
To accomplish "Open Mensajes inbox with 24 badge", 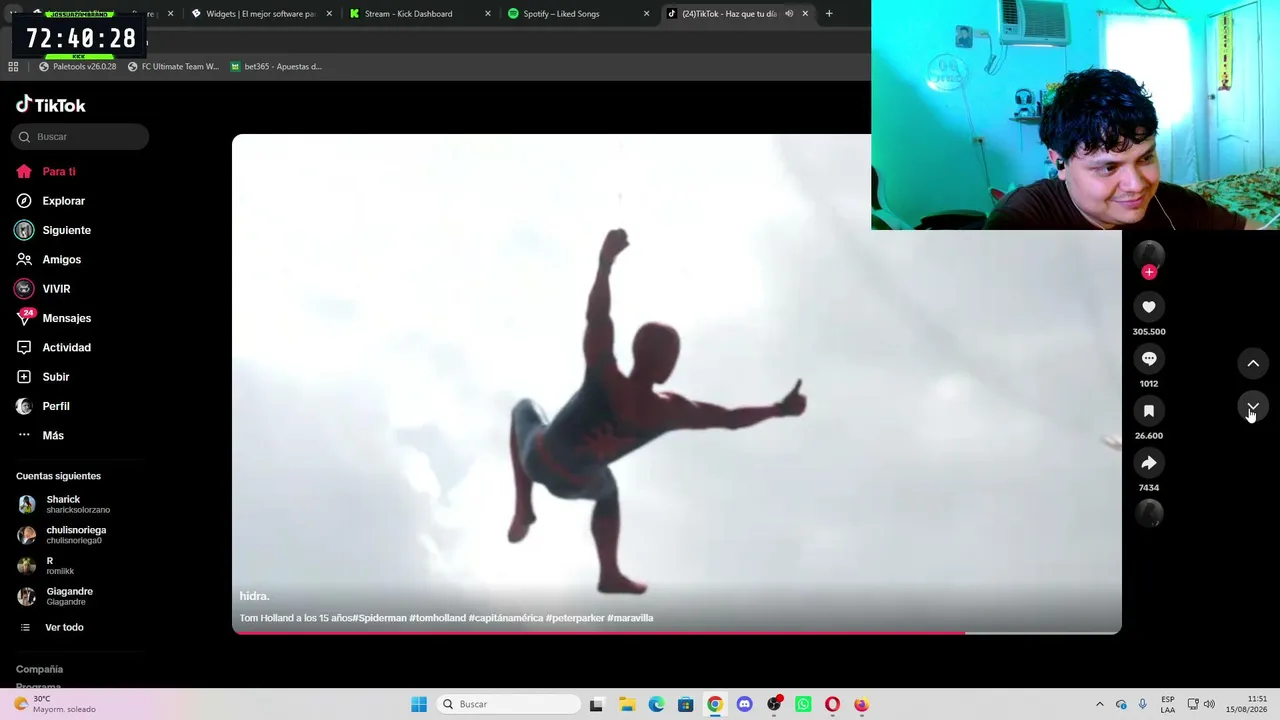I will [53, 318].
